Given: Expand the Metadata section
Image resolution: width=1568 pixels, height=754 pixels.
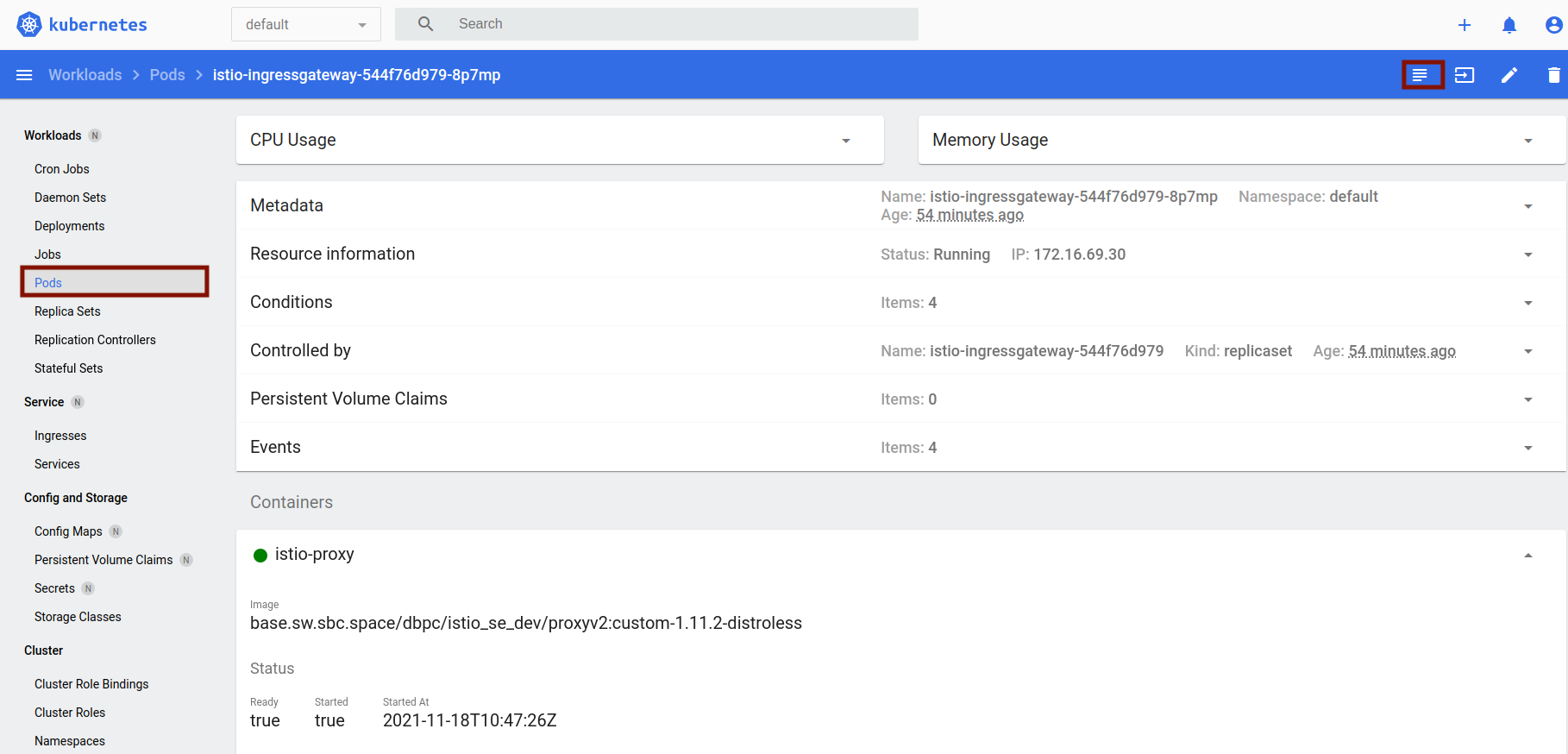Looking at the screenshot, I should click(1527, 206).
